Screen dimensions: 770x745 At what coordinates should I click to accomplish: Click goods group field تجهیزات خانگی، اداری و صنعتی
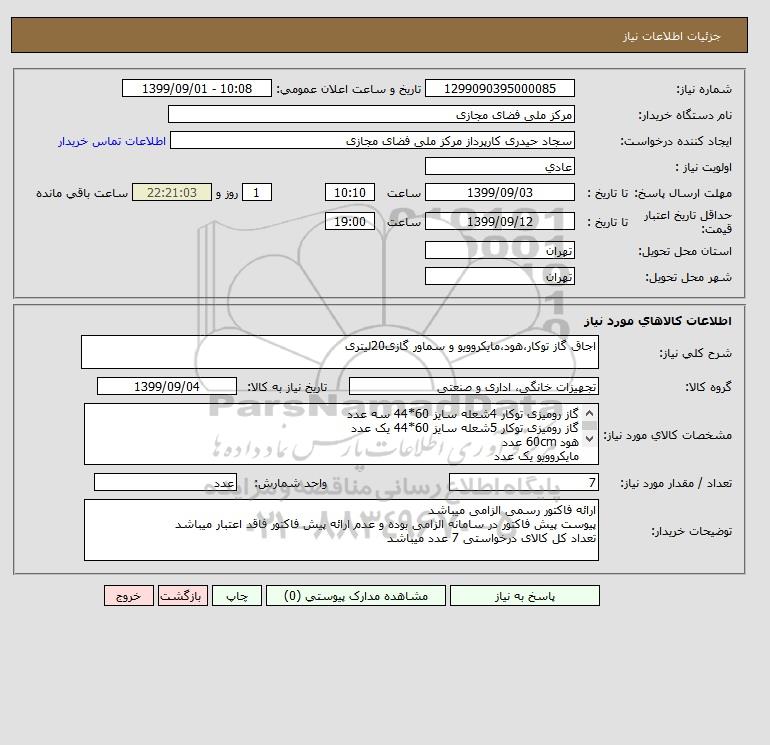coord(473,386)
